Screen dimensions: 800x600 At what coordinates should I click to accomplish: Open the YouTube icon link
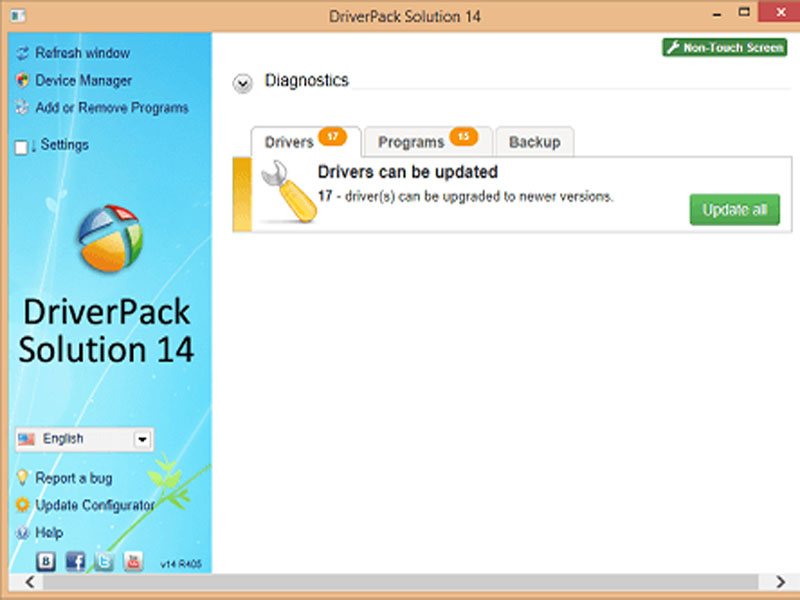[133, 562]
